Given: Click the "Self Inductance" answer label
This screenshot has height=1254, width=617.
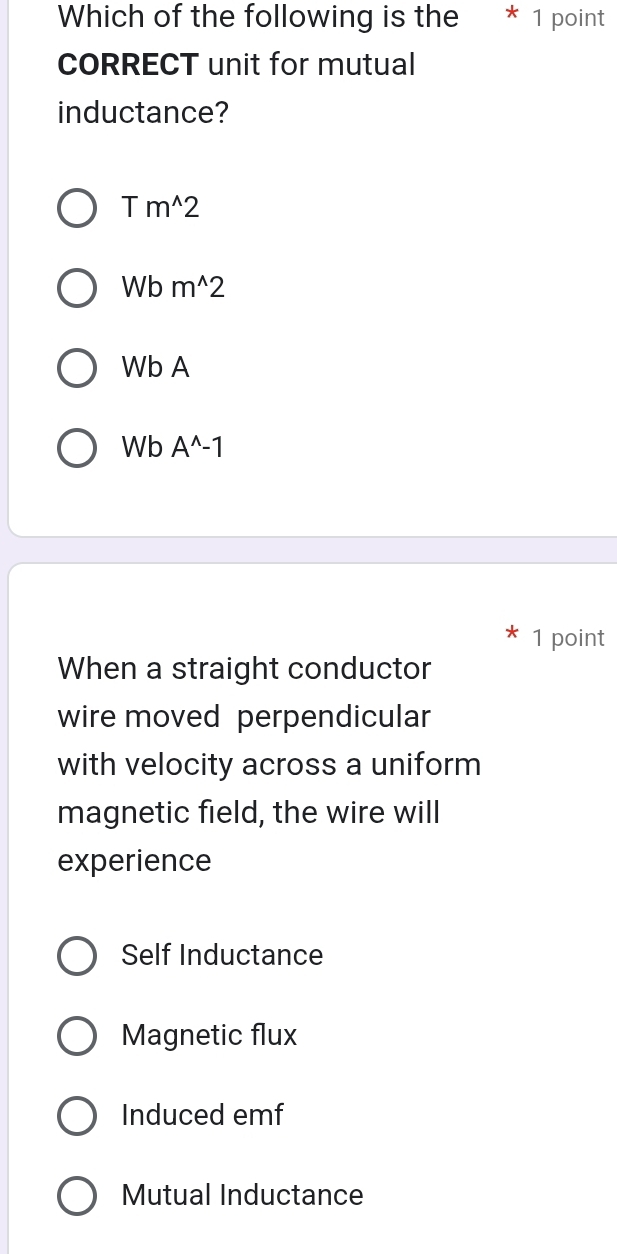Looking at the screenshot, I should [x=222, y=955].
